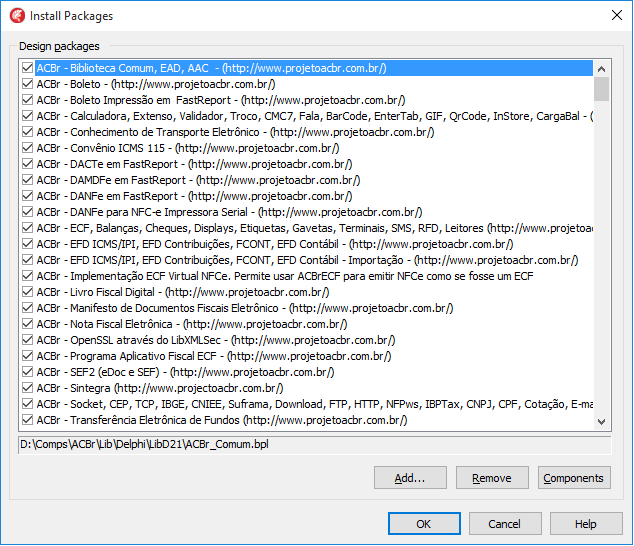Click the Add... button
The width and height of the screenshot is (634, 546).
tap(410, 478)
